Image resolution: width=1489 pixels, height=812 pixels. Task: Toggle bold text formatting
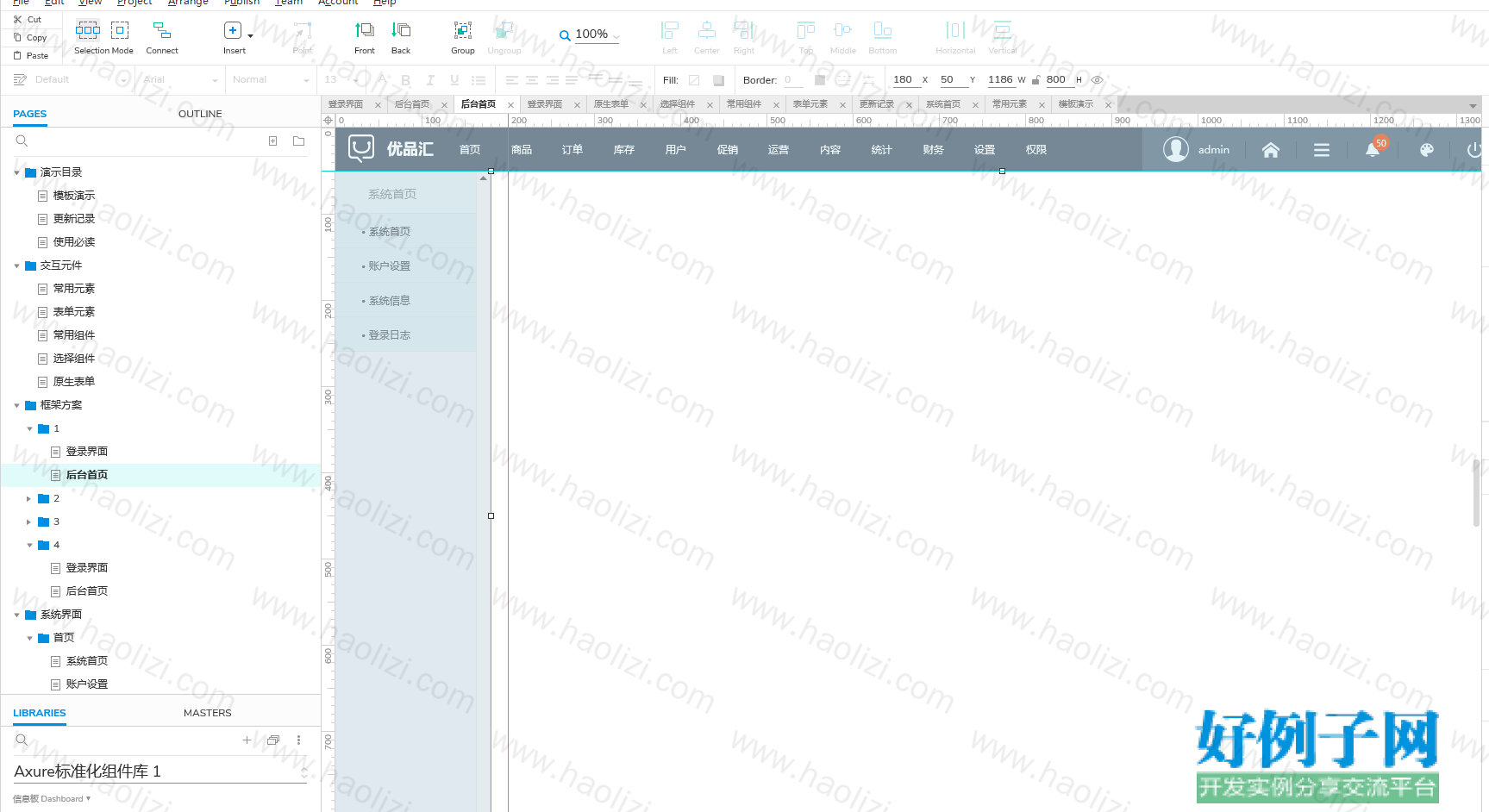click(x=405, y=80)
